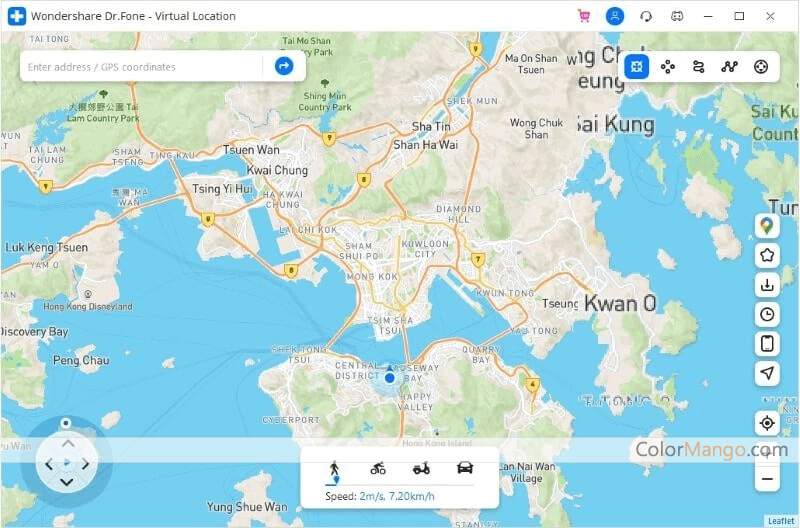Click the Speed value 2m/s, 7.20km/h
Viewport: 800px width, 528px height.
(397, 496)
